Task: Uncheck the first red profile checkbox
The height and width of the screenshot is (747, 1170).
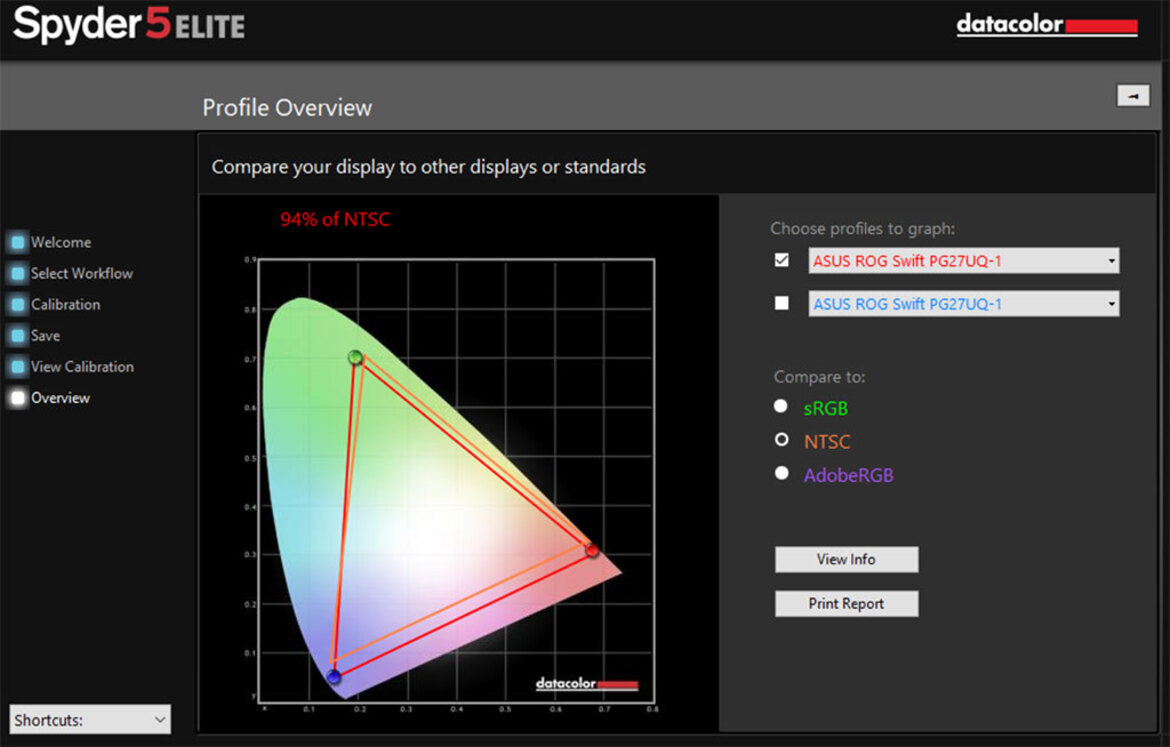Action: tap(781, 260)
